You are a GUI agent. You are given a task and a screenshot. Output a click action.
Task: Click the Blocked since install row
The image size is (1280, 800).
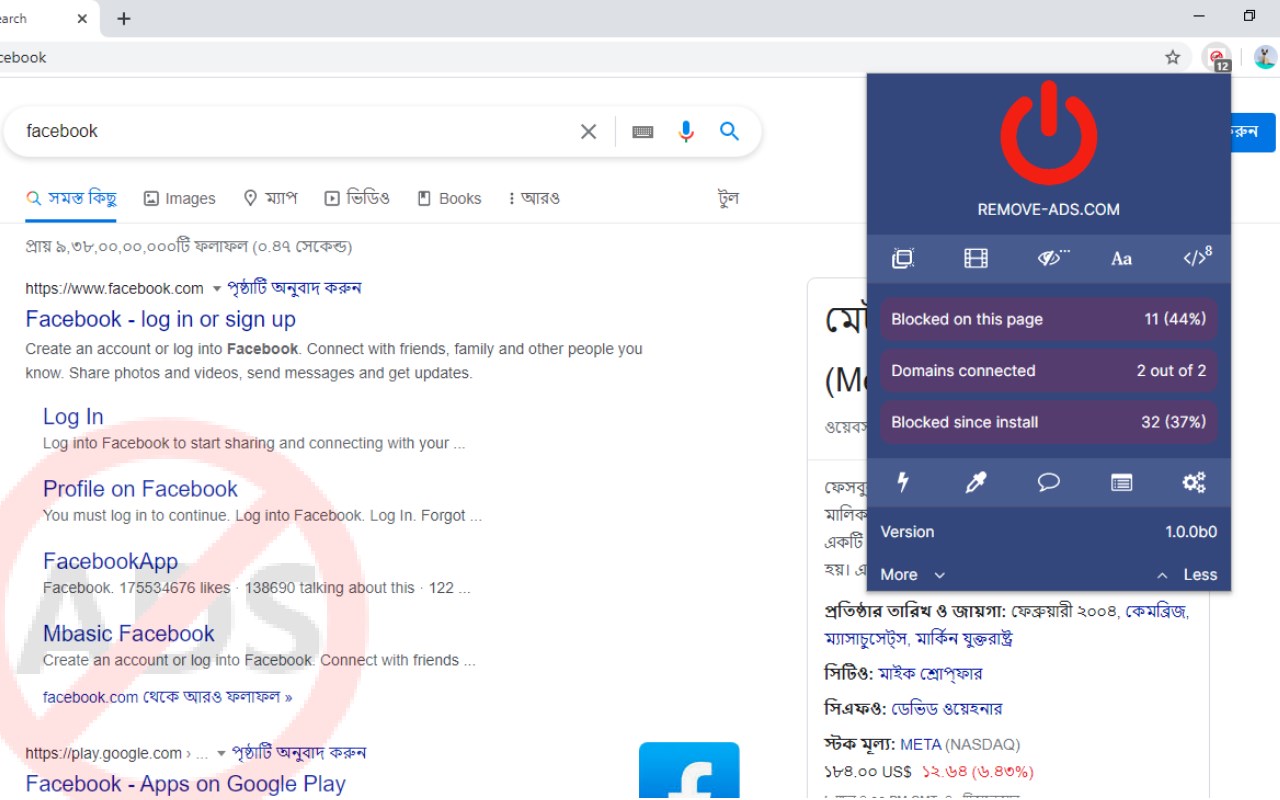[1049, 422]
